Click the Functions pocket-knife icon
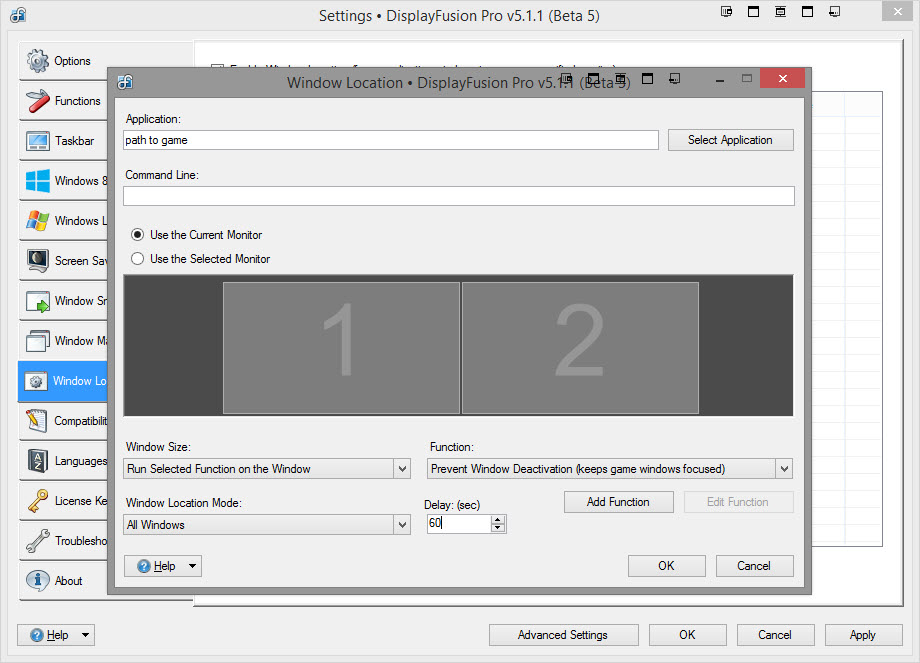 click(38, 101)
